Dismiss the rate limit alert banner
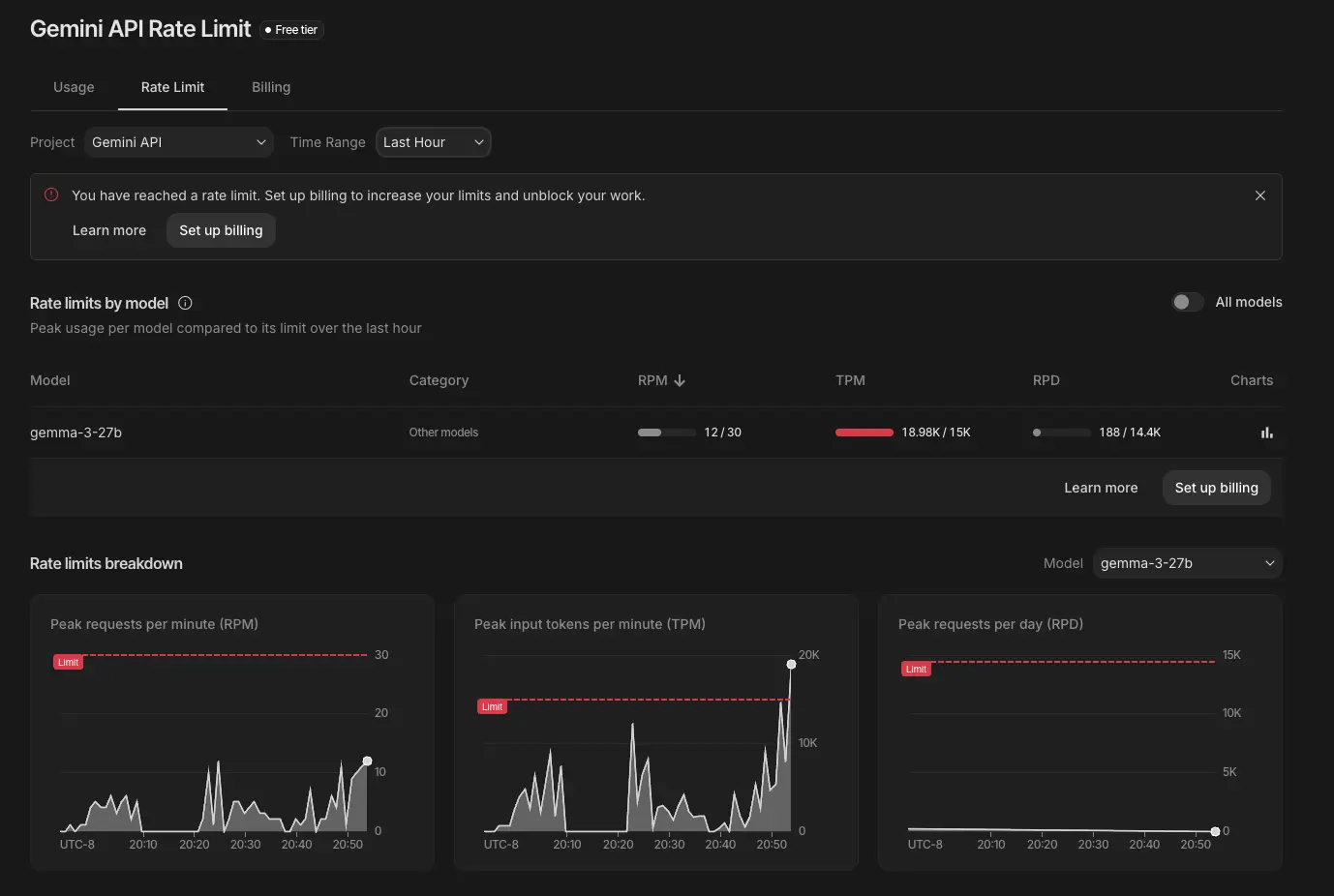Image resolution: width=1334 pixels, height=896 pixels. pyautogui.click(x=1259, y=195)
